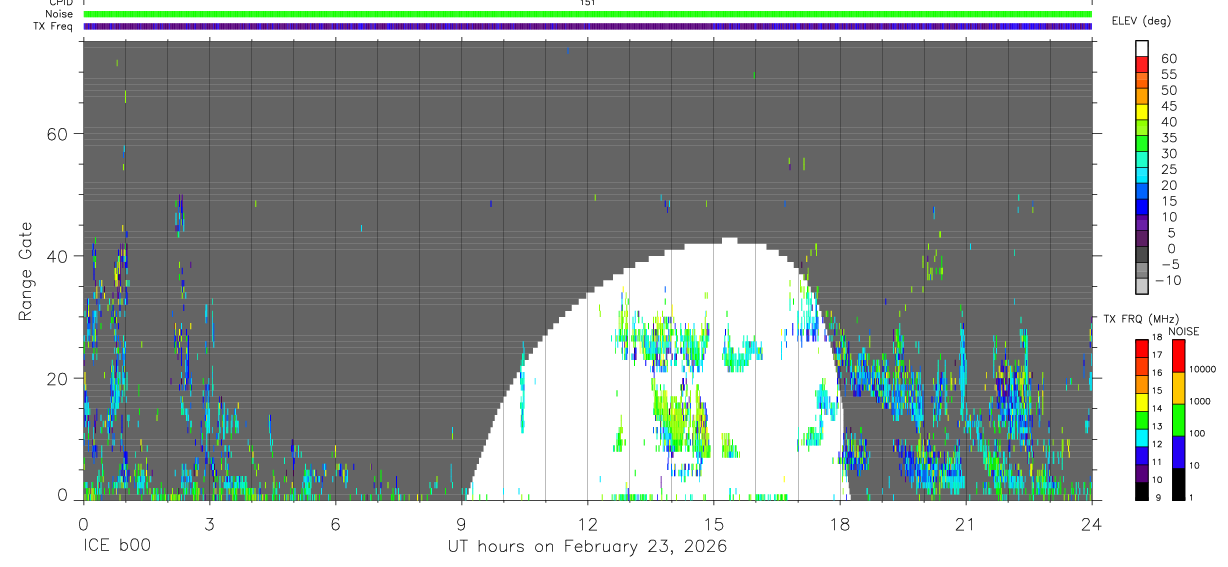
Task: Click the red top swatch of TX FRQ bar
Action: point(1141,348)
